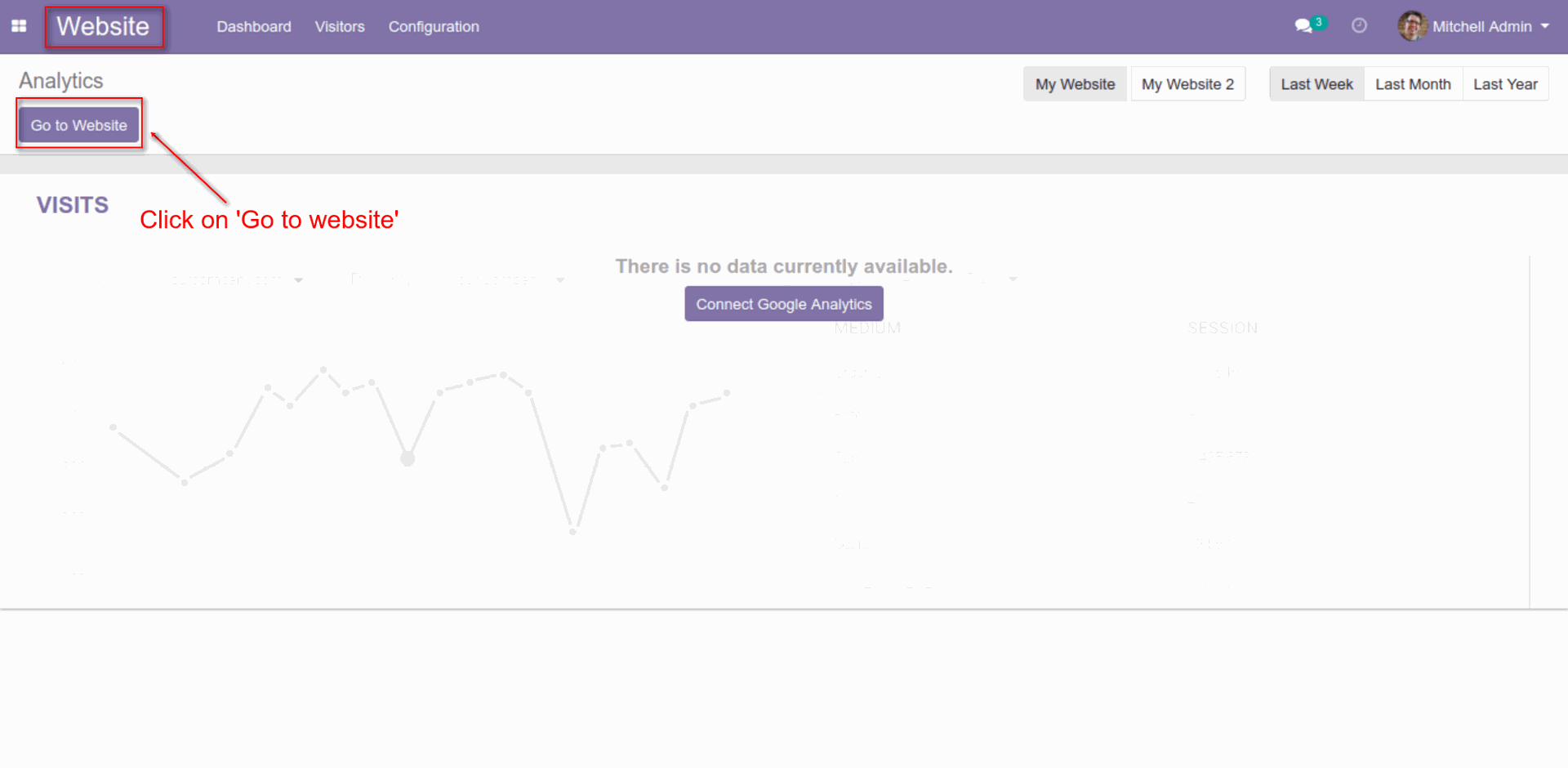
Task: Enable the Last Month filter
Action: 1413,83
